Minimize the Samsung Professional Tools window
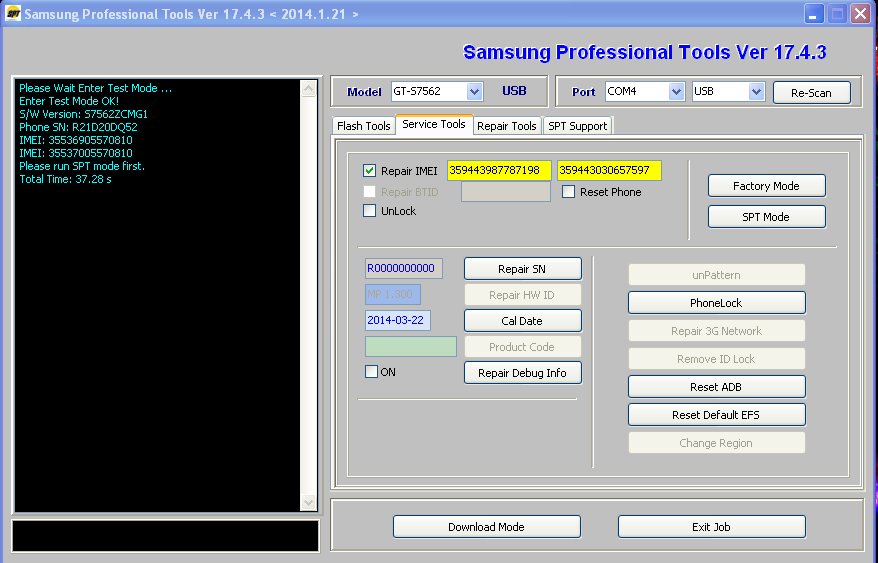The height and width of the screenshot is (563, 878). tap(813, 13)
